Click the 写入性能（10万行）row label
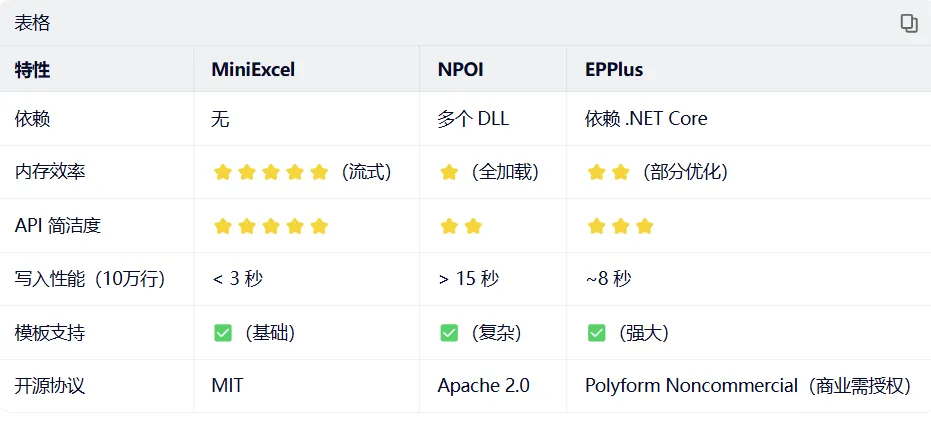 pyautogui.click(x=90, y=279)
